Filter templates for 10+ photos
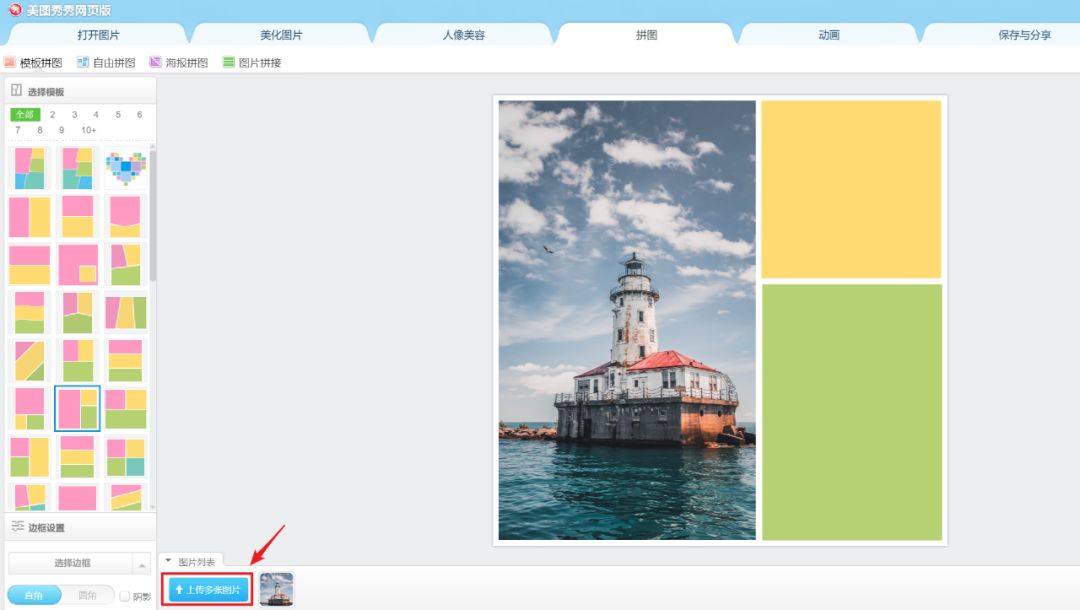 tap(89, 130)
